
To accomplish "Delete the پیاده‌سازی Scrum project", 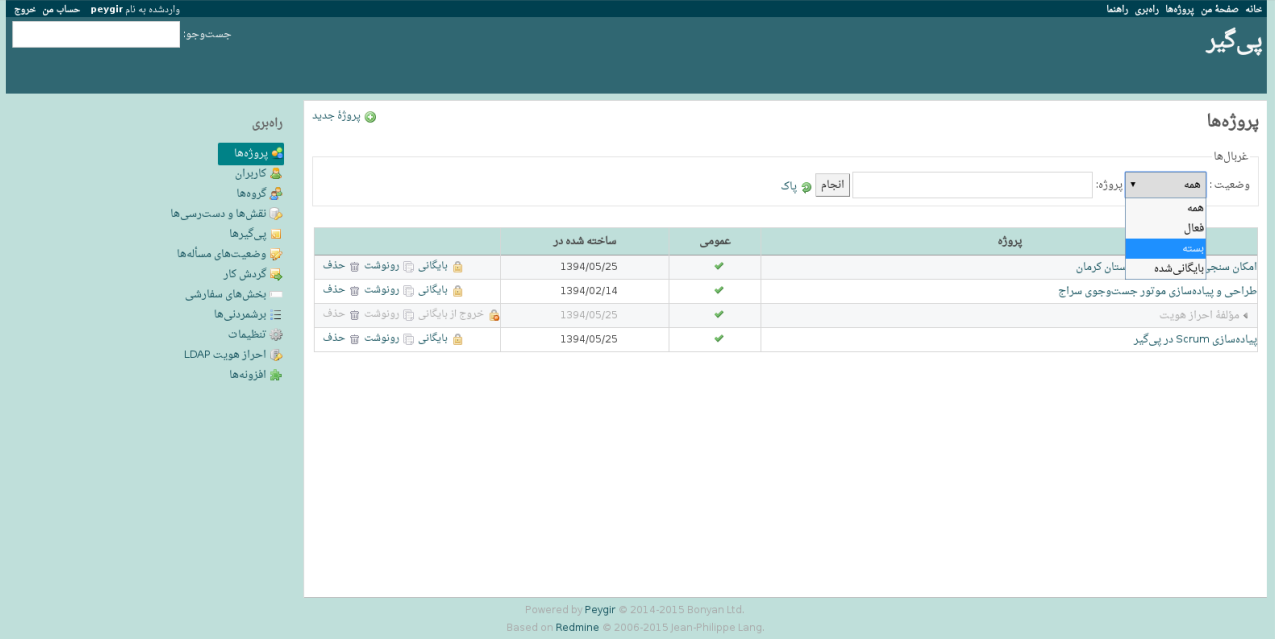I will 340,339.
